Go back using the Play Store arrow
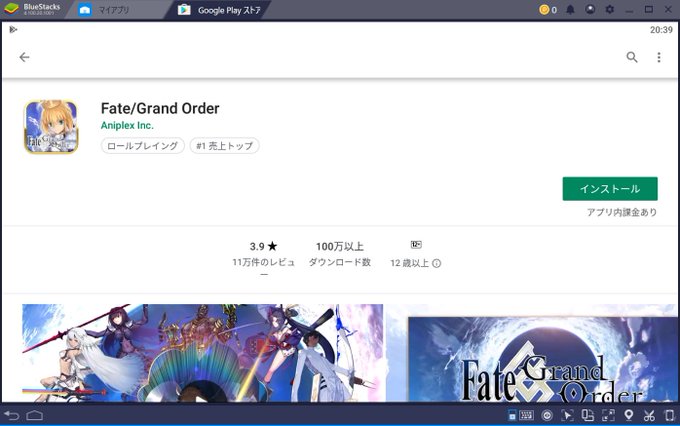The image size is (680, 426). coord(24,57)
